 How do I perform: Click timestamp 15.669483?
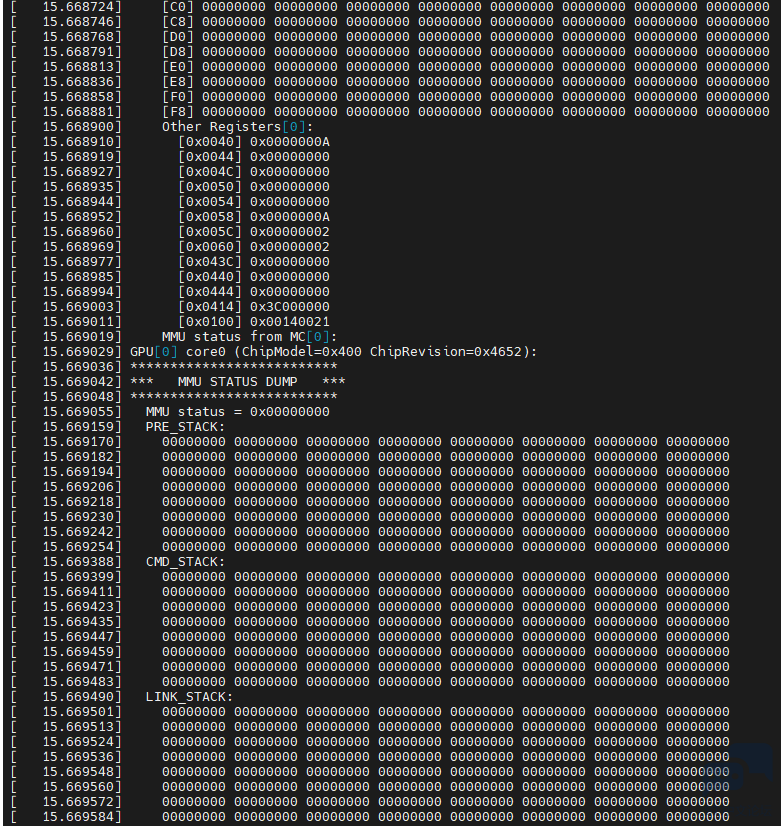78,682
